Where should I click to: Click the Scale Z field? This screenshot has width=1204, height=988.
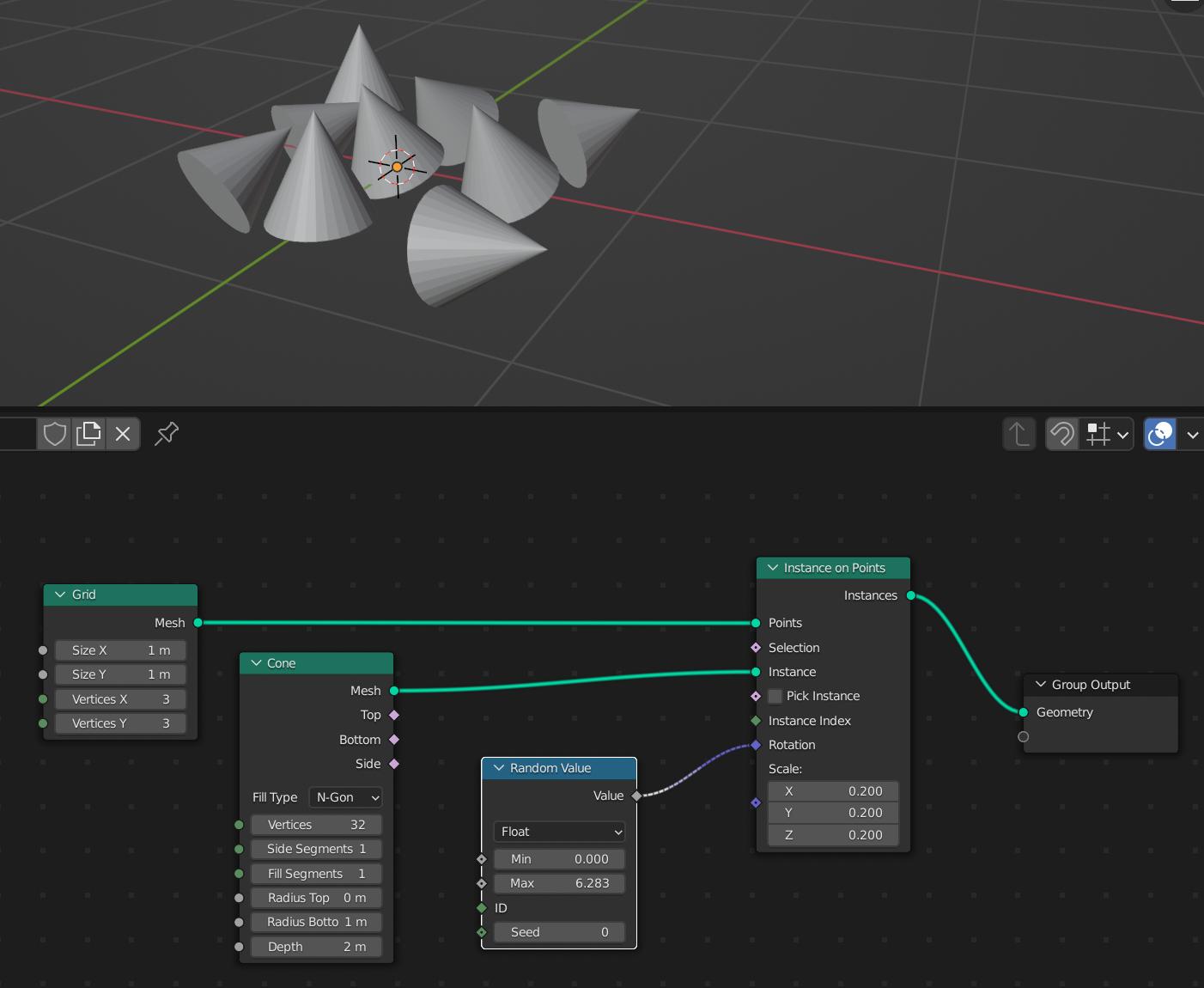833,835
